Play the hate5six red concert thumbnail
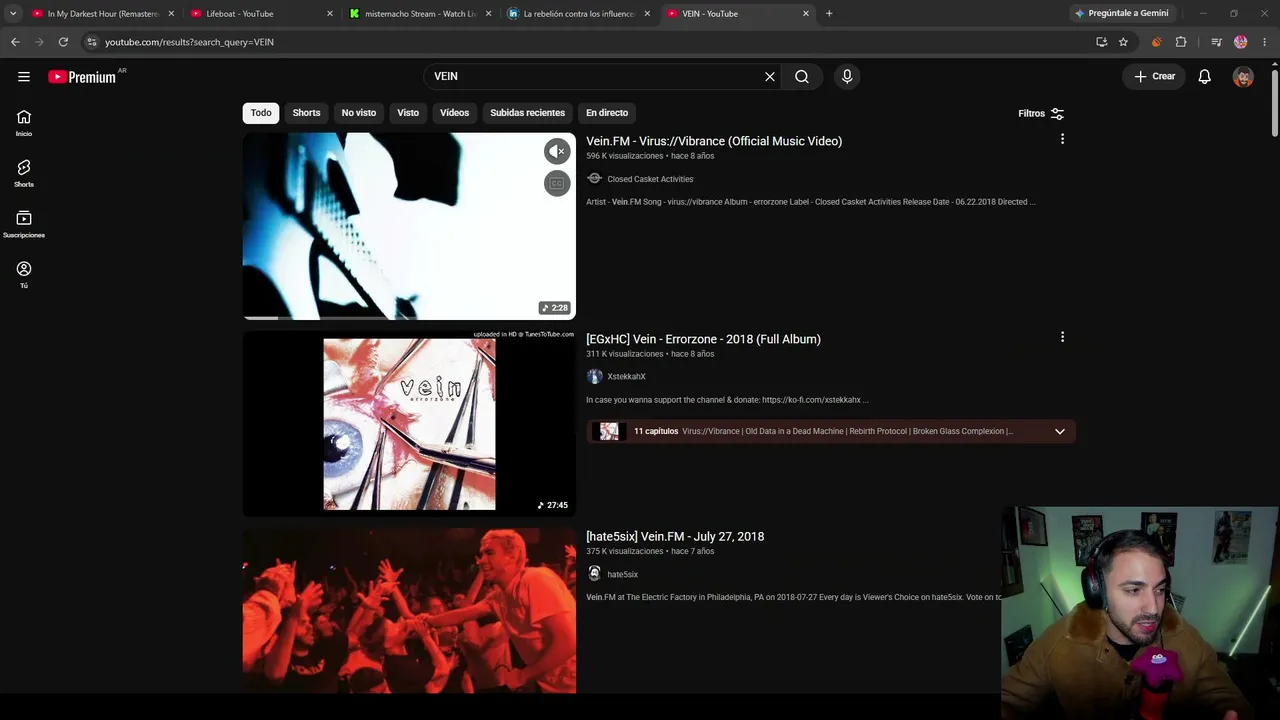 point(409,611)
